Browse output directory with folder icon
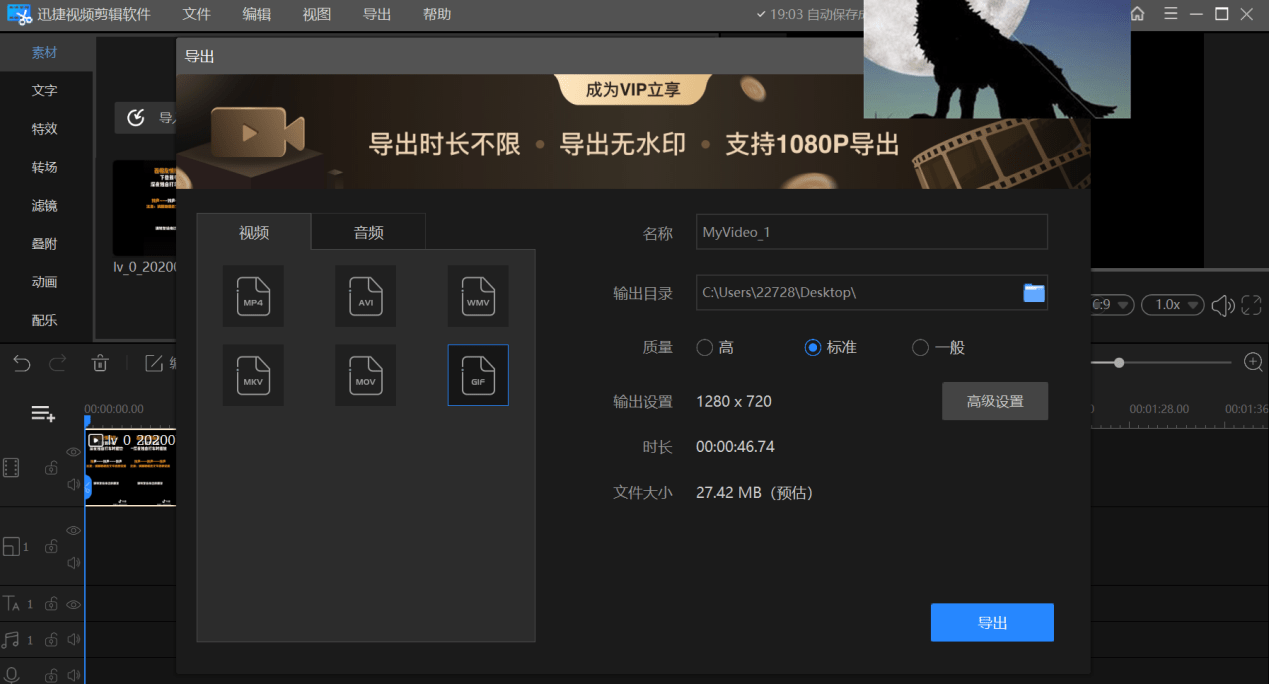This screenshot has width=1269, height=684. 1033,292
